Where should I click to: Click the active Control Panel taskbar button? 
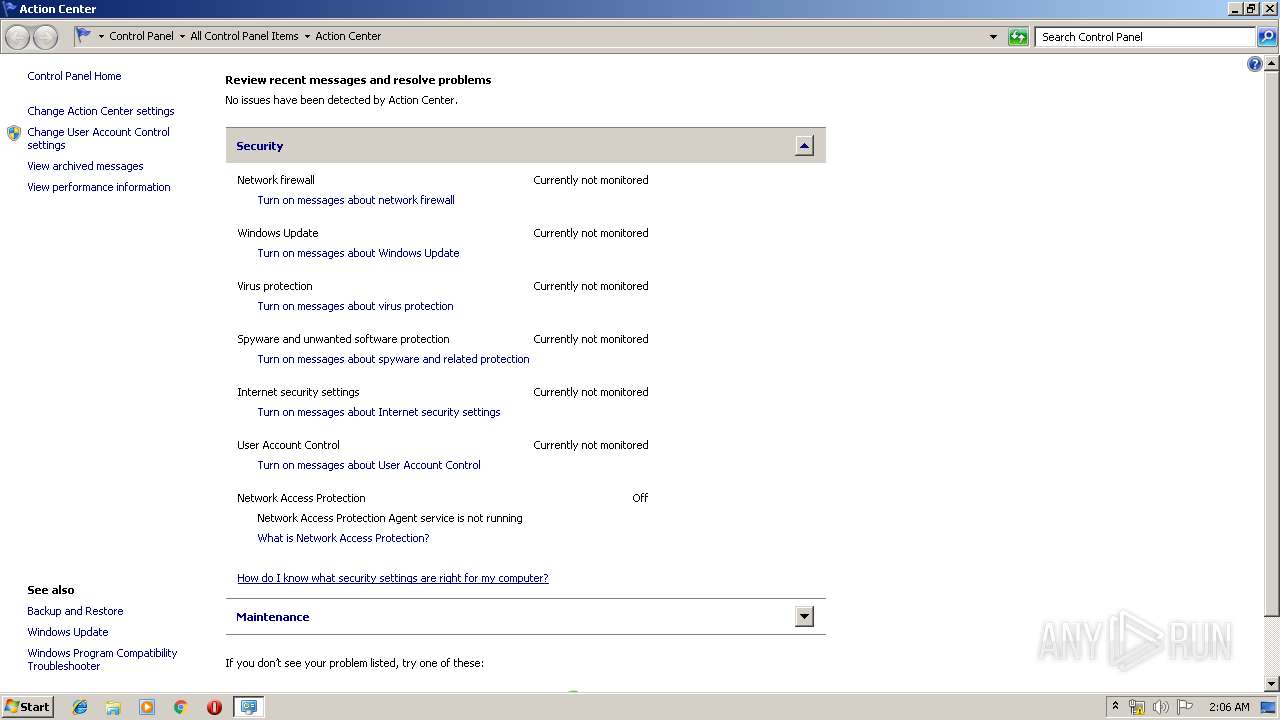click(x=248, y=707)
